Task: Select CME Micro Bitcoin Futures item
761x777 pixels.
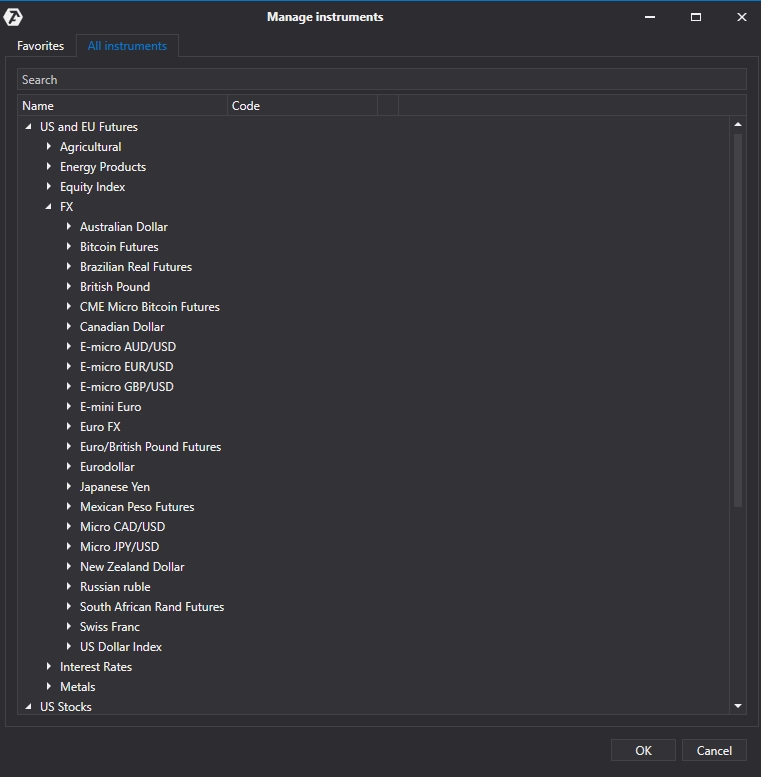Action: pyautogui.click(x=150, y=307)
